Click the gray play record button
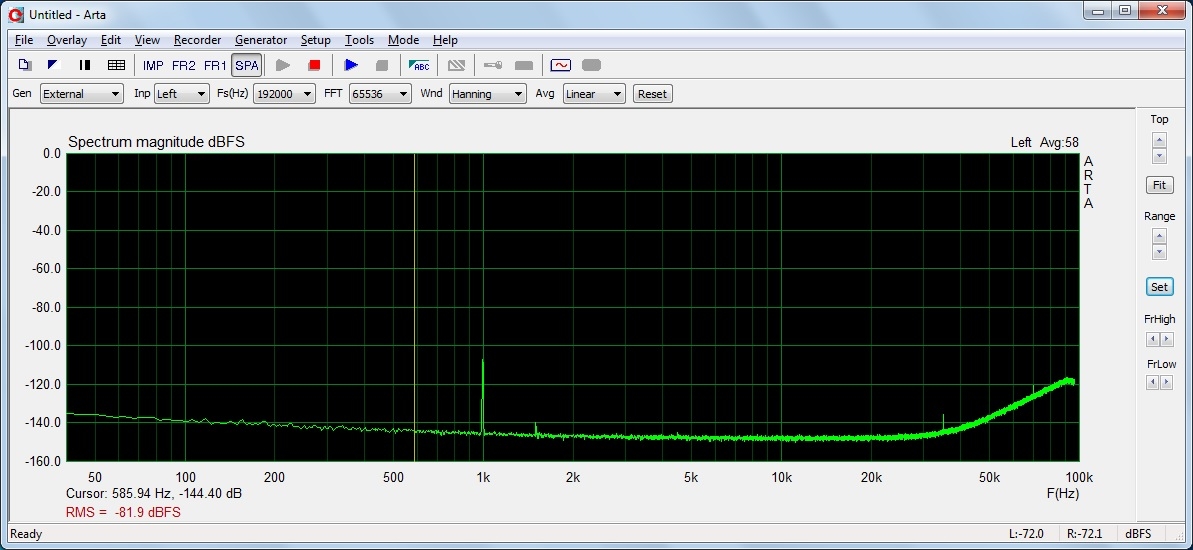Screen dimensions: 1193x550 (283, 65)
